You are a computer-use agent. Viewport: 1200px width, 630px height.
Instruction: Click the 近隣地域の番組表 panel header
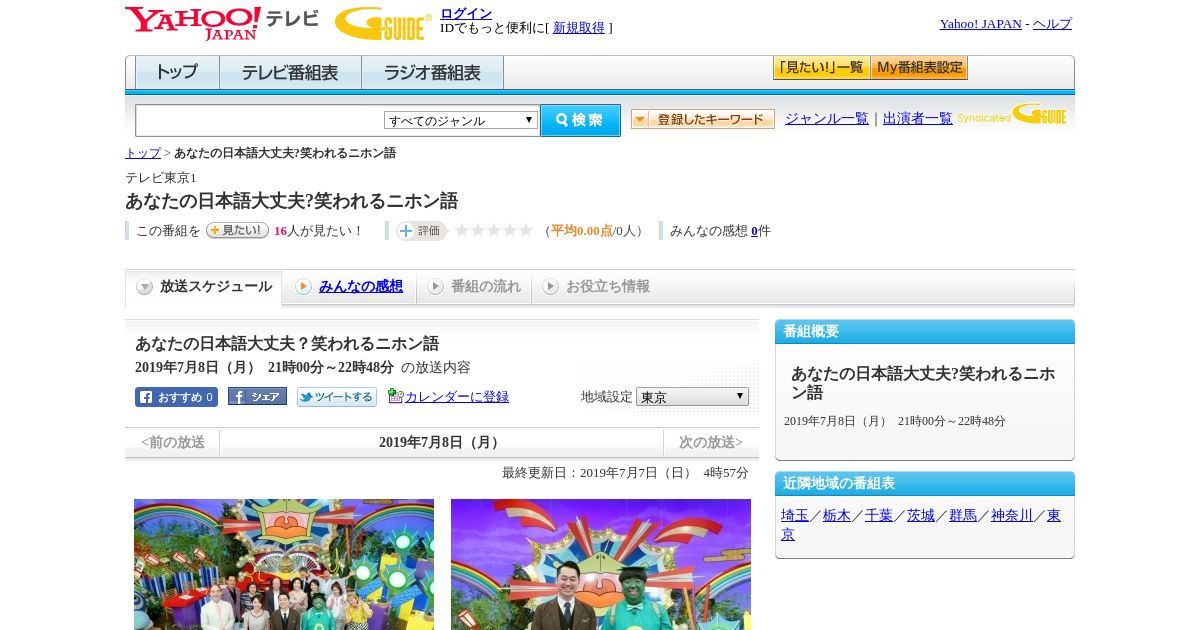pyautogui.click(x=925, y=484)
